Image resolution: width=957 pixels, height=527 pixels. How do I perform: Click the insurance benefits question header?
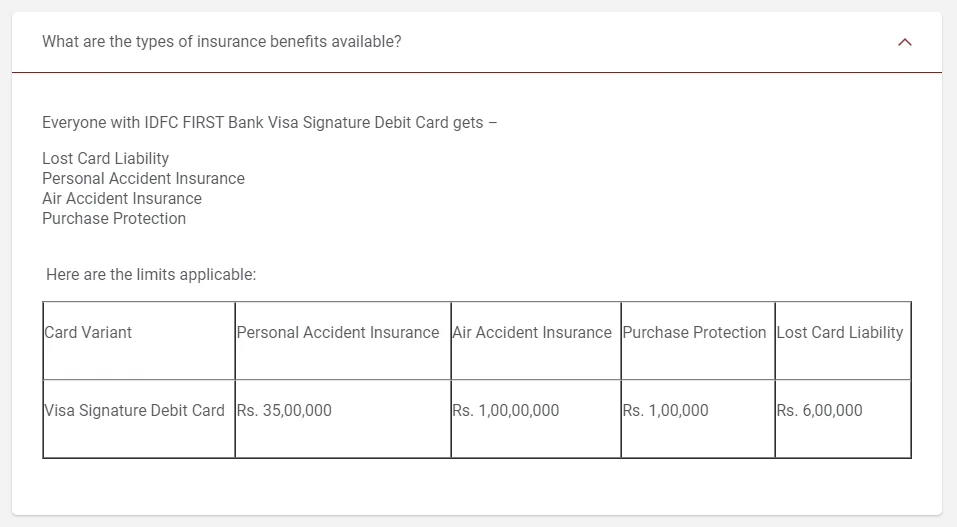click(x=477, y=42)
